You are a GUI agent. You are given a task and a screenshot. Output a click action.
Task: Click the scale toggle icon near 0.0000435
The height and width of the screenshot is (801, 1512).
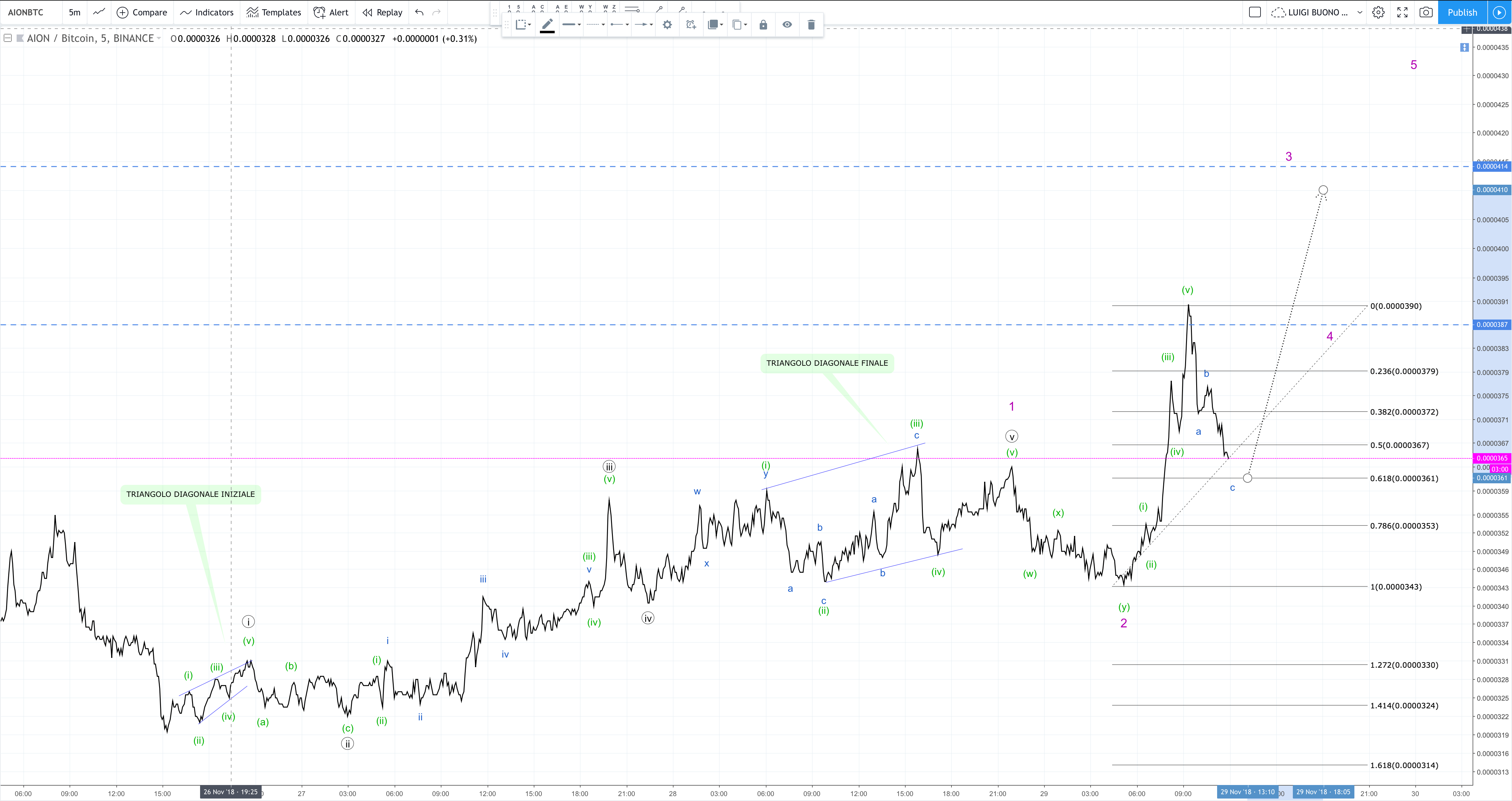tap(1465, 47)
